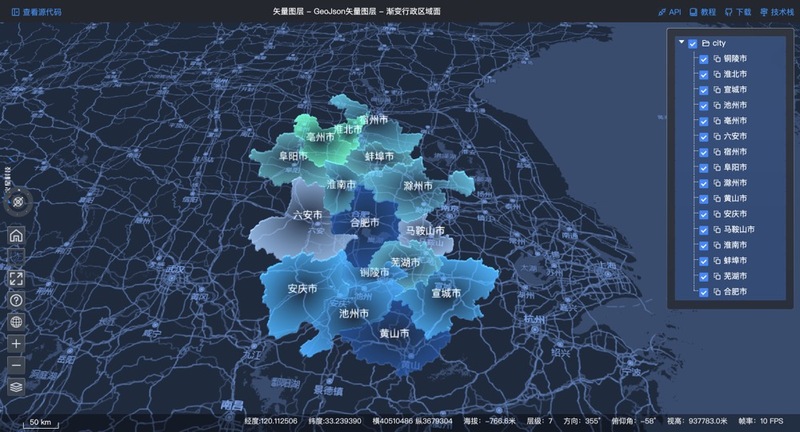Uncheck the 阜阳市 layer checkbox

[x=704, y=168]
